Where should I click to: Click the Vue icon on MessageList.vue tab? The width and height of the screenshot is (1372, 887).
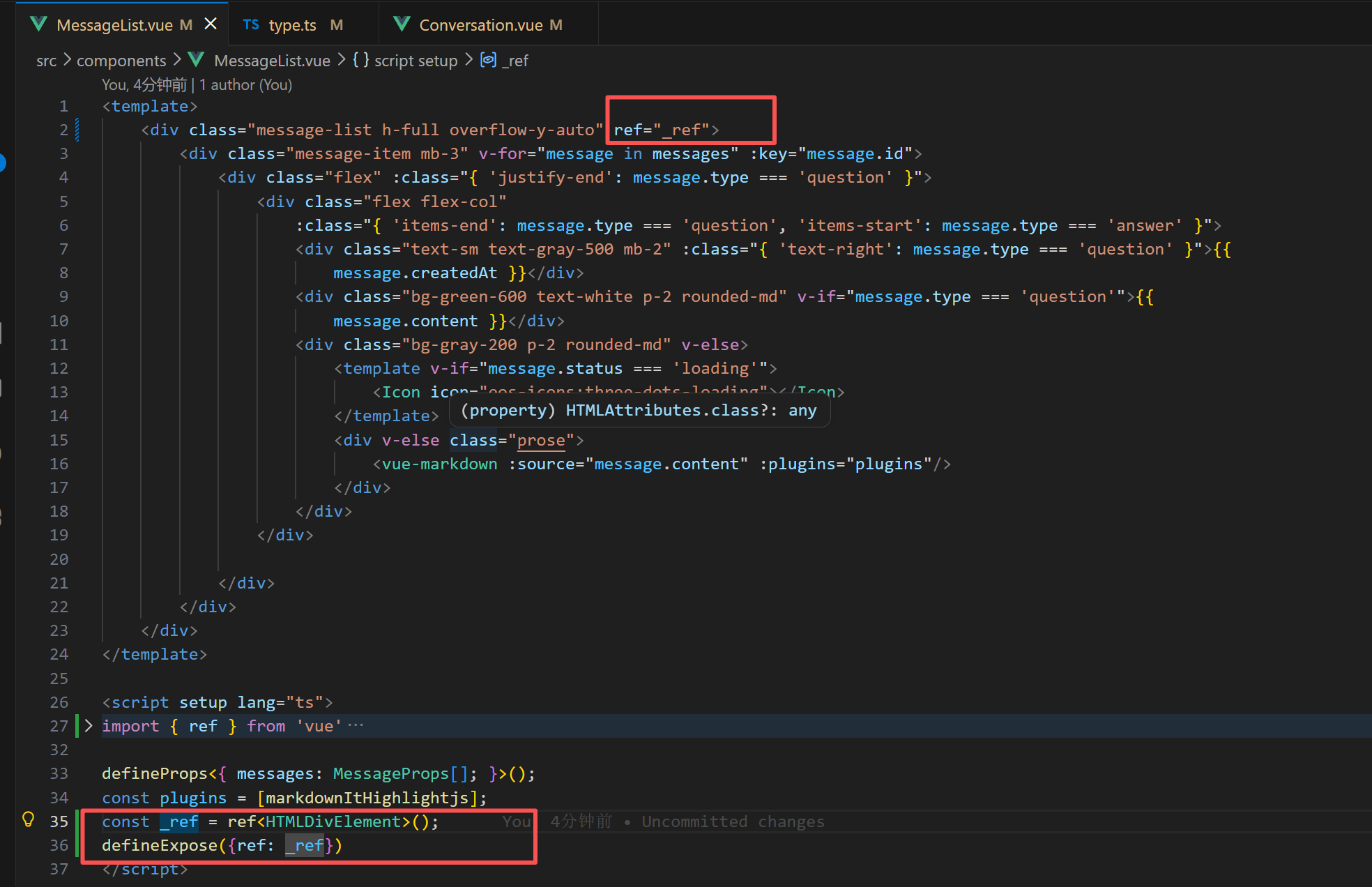(x=39, y=24)
